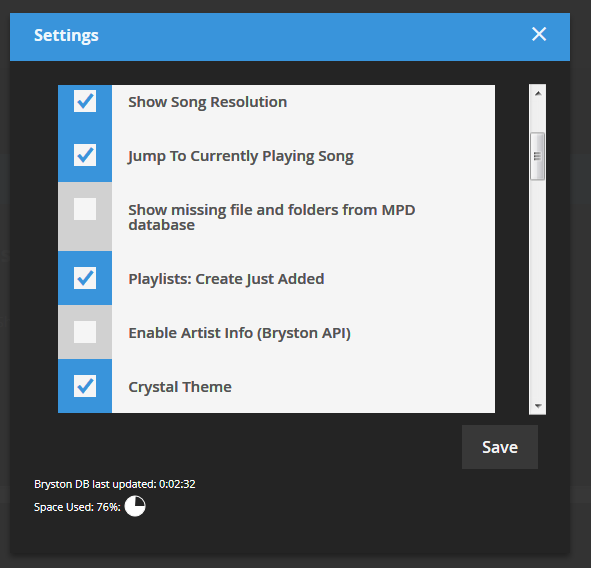Screen dimensions: 591x568
Task: Click scrollbar up arrow in settings list
Action: (538, 93)
